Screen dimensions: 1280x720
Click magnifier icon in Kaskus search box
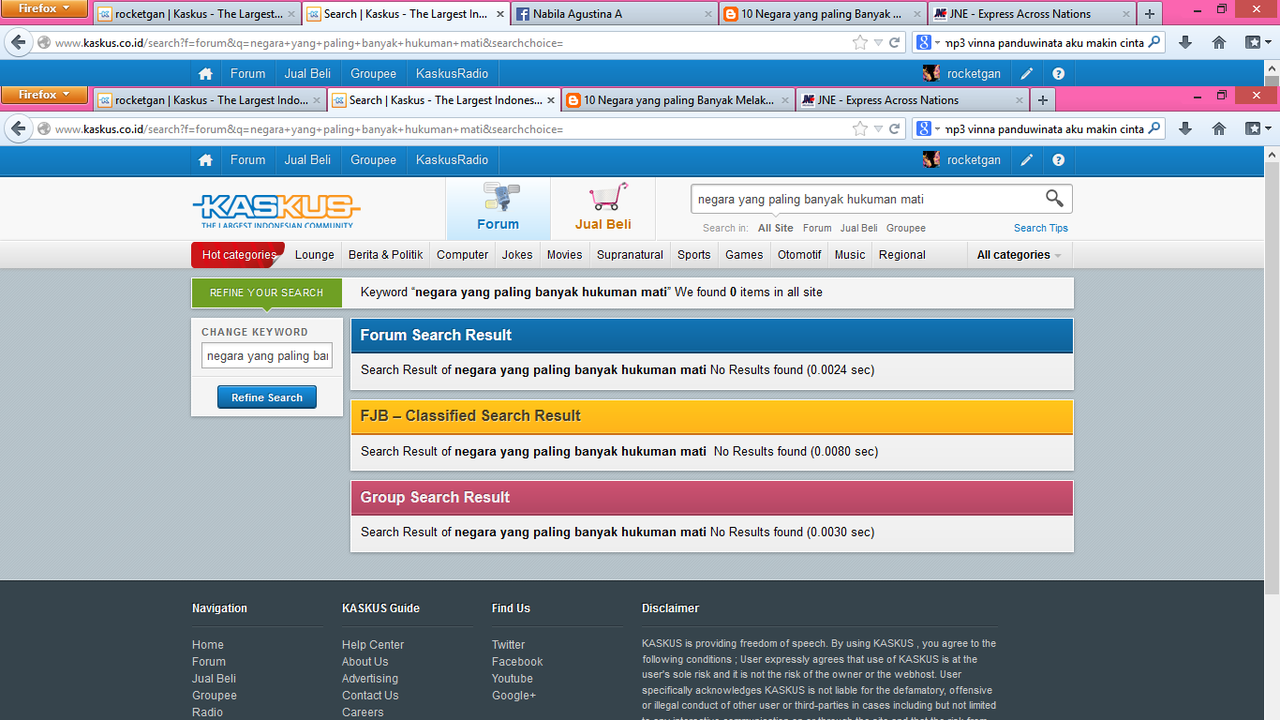tap(1055, 198)
